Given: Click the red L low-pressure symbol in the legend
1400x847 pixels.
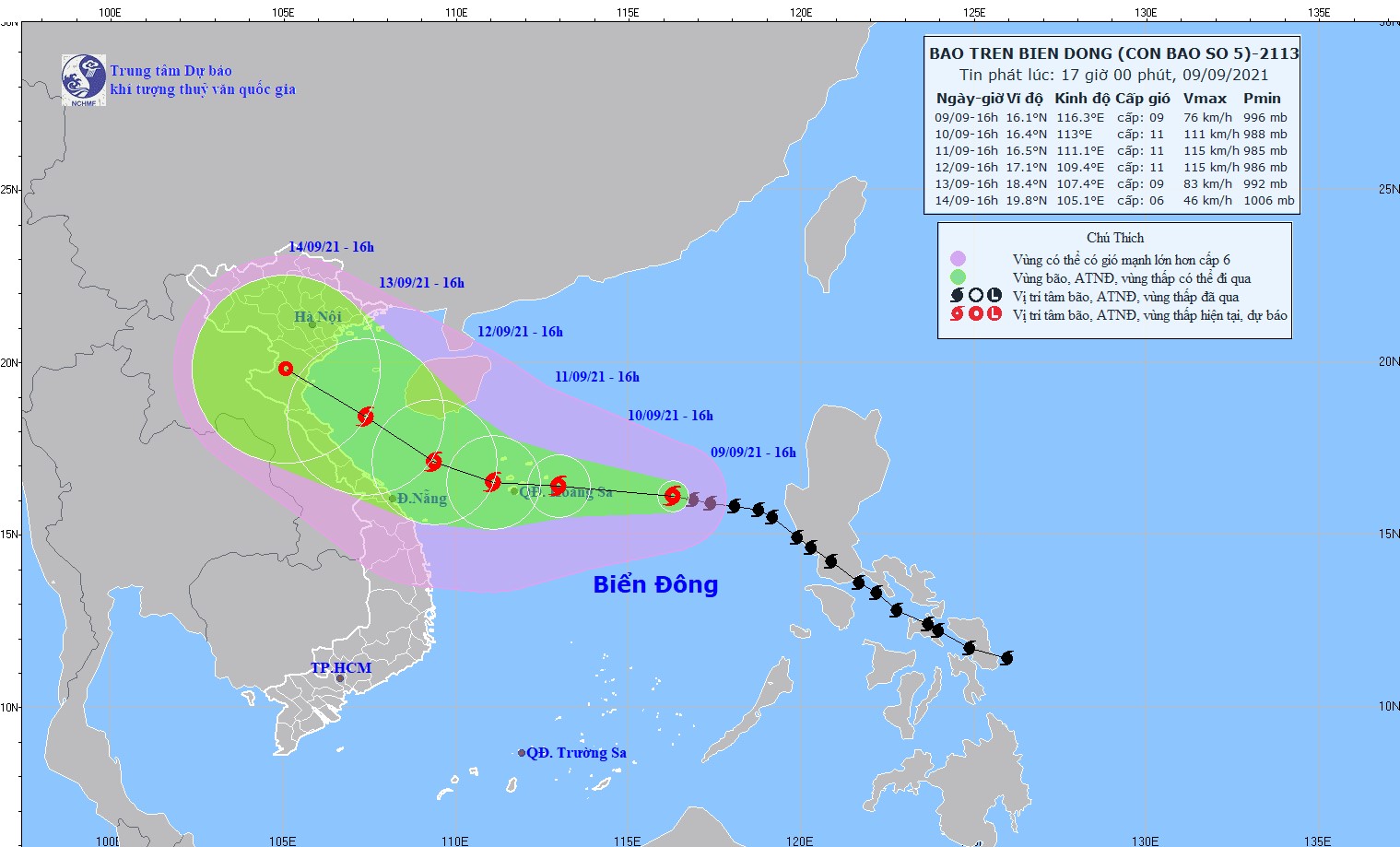Looking at the screenshot, I should (x=994, y=314).
